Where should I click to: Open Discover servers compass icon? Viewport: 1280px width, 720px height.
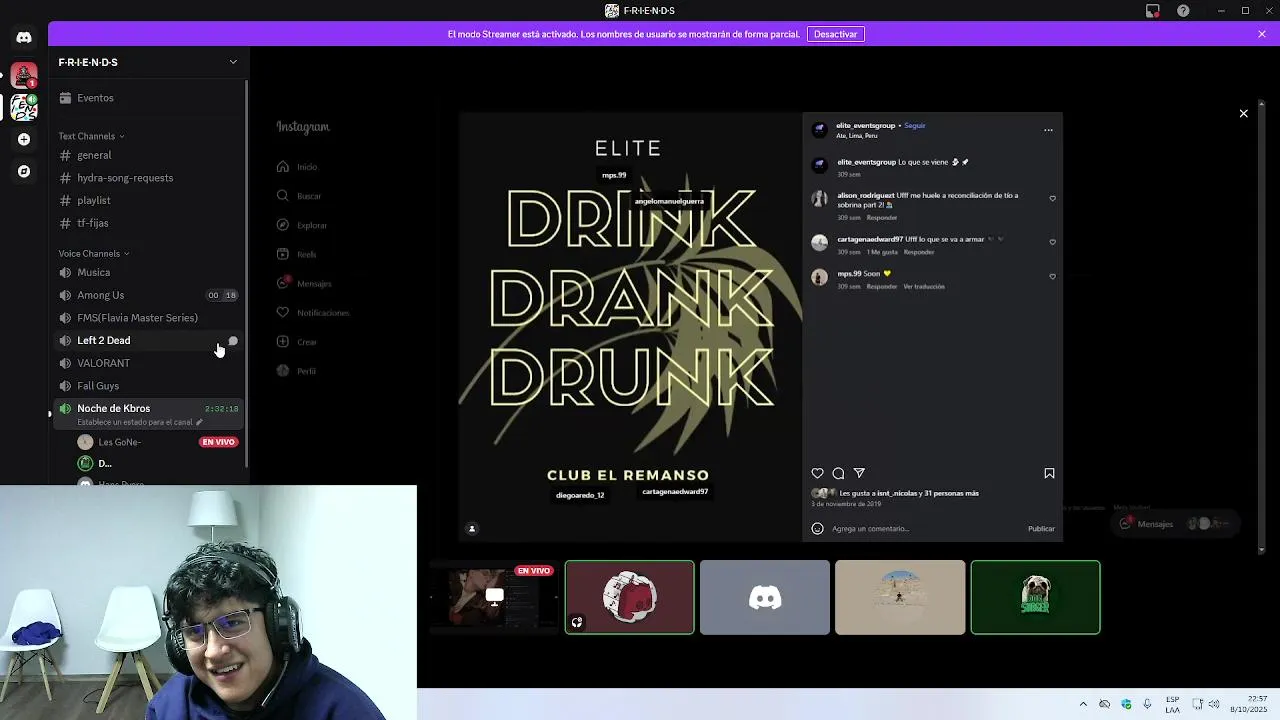click(x=24, y=171)
